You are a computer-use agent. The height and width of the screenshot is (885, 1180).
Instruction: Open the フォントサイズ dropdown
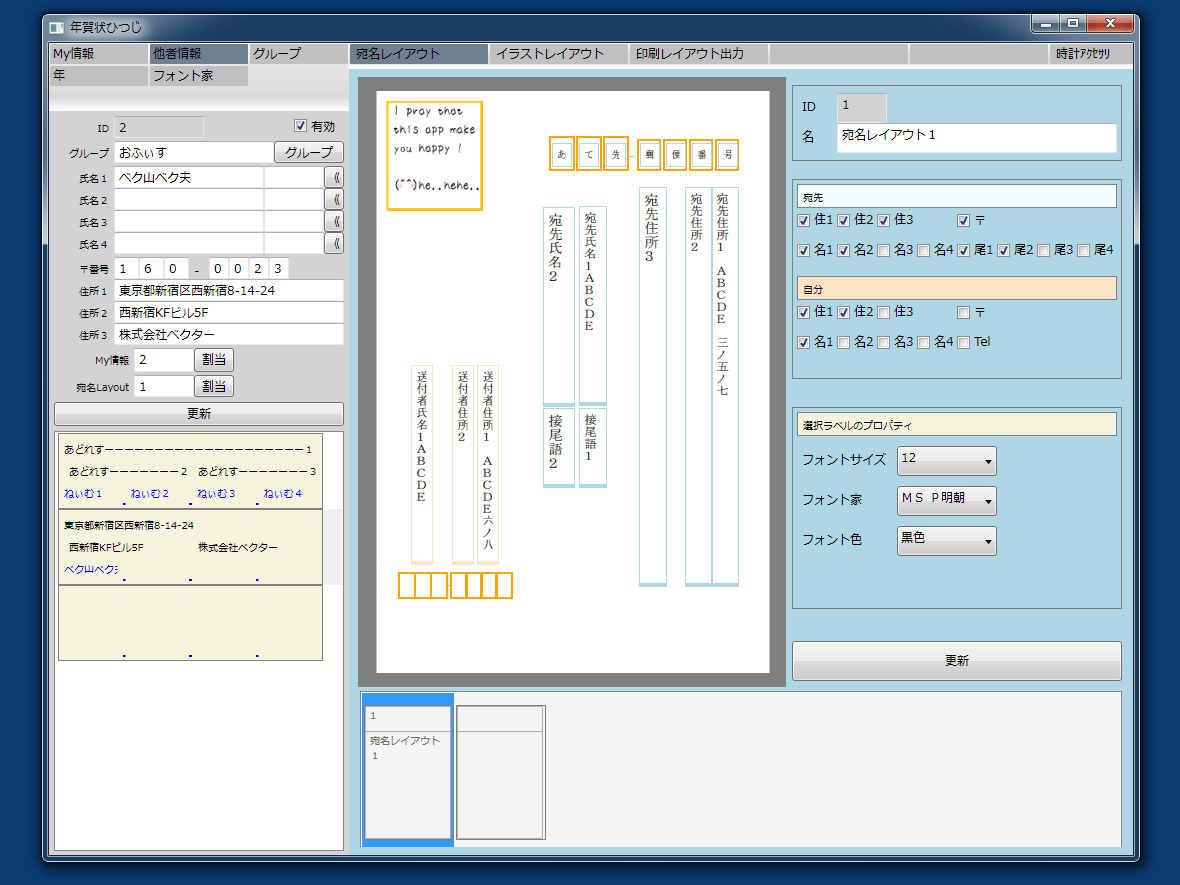click(947, 461)
